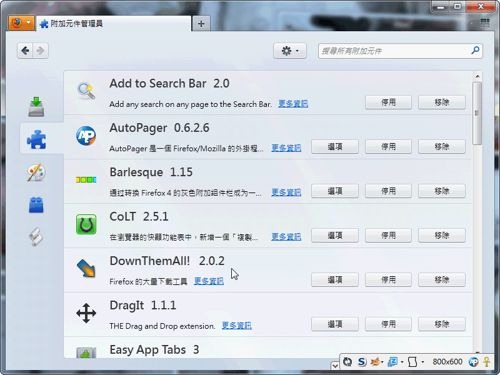
Task: Click 停用 for AutoPager
Action: click(388, 147)
